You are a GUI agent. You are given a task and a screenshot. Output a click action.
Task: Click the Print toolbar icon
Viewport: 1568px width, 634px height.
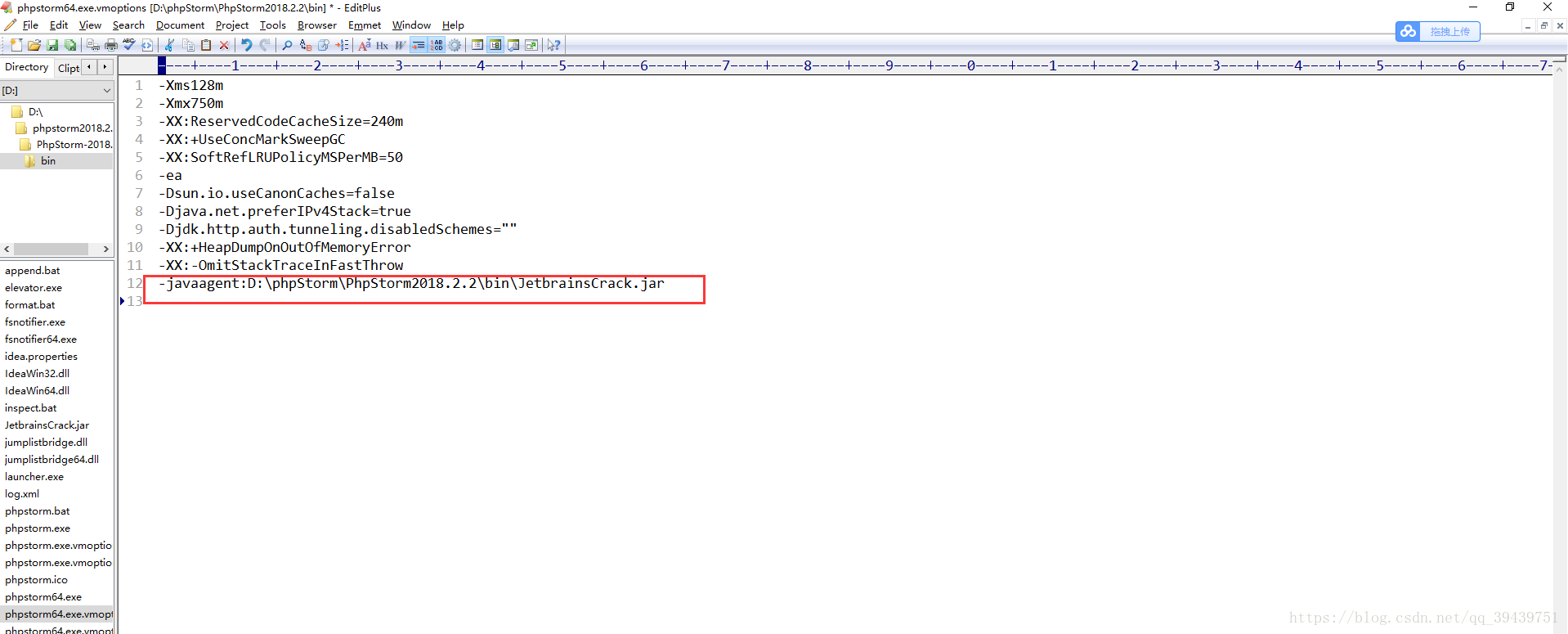pos(111,45)
